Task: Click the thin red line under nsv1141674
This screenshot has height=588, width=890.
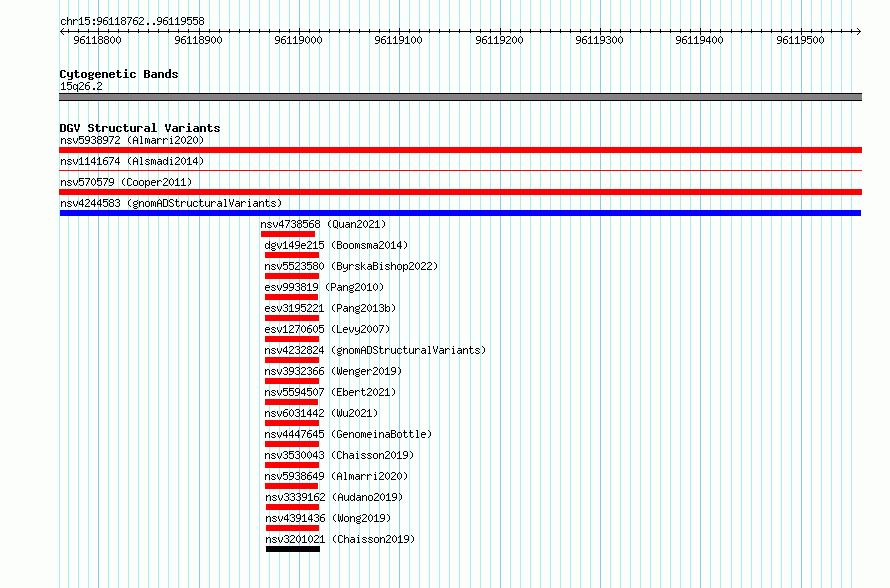Action: click(x=460, y=170)
